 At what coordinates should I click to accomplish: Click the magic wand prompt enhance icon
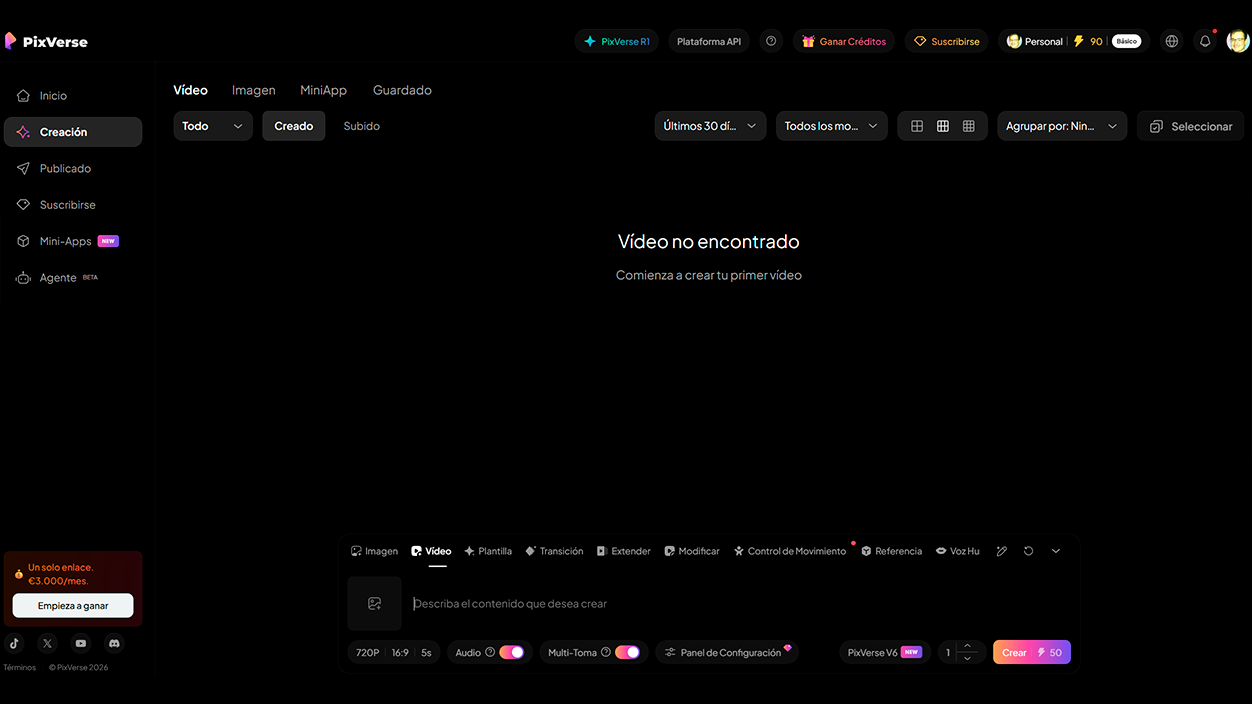pos(1001,551)
